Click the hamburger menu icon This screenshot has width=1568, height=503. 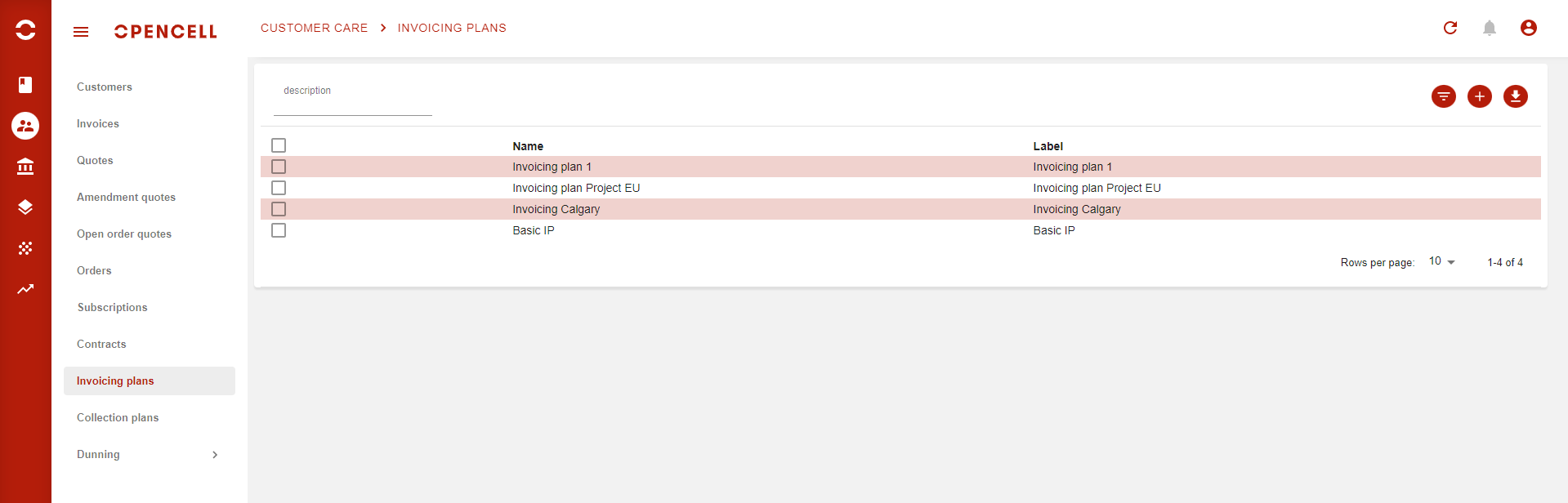tap(81, 32)
